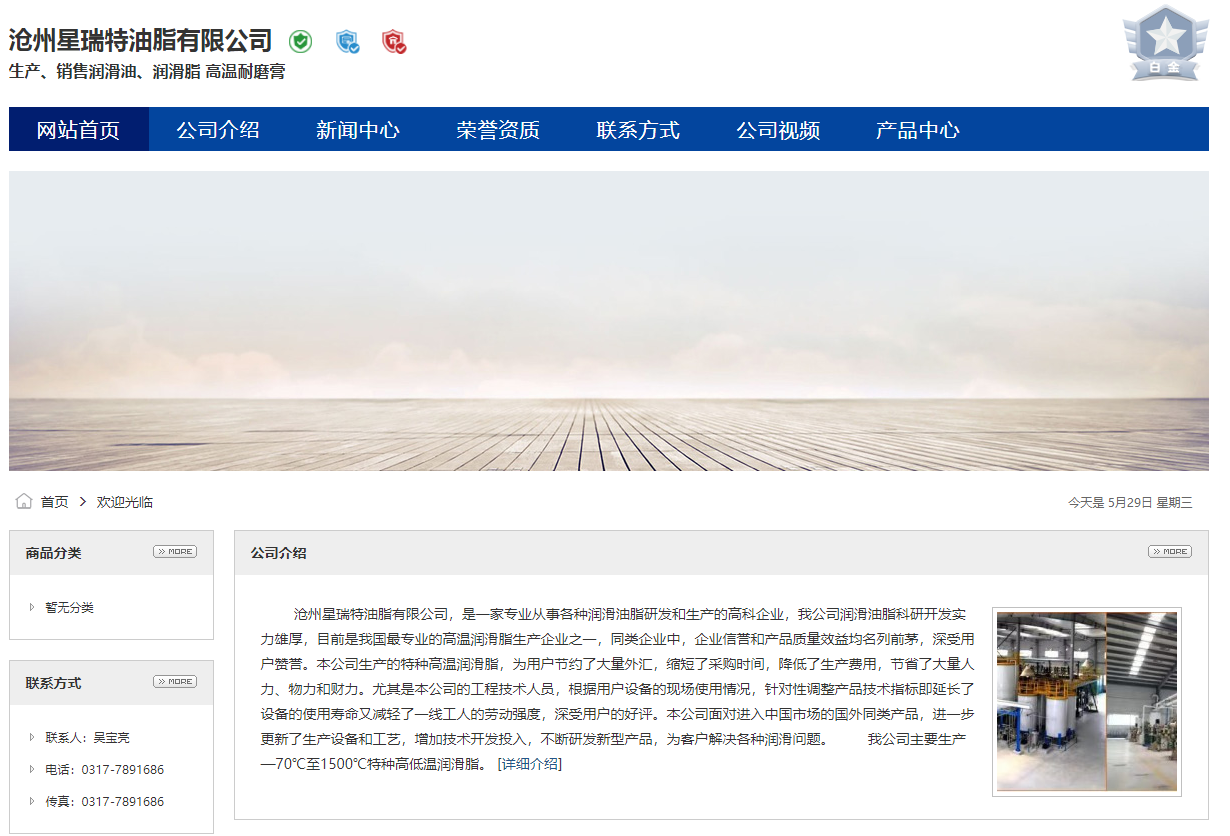
Task: Open 公司介绍 navigation item
Action: click(218, 130)
